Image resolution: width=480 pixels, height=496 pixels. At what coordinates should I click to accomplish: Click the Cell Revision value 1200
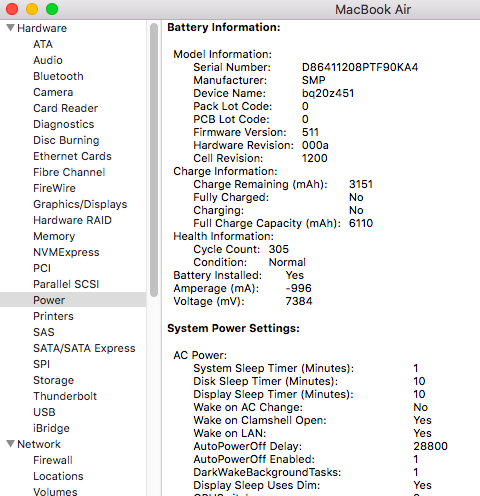(315, 158)
